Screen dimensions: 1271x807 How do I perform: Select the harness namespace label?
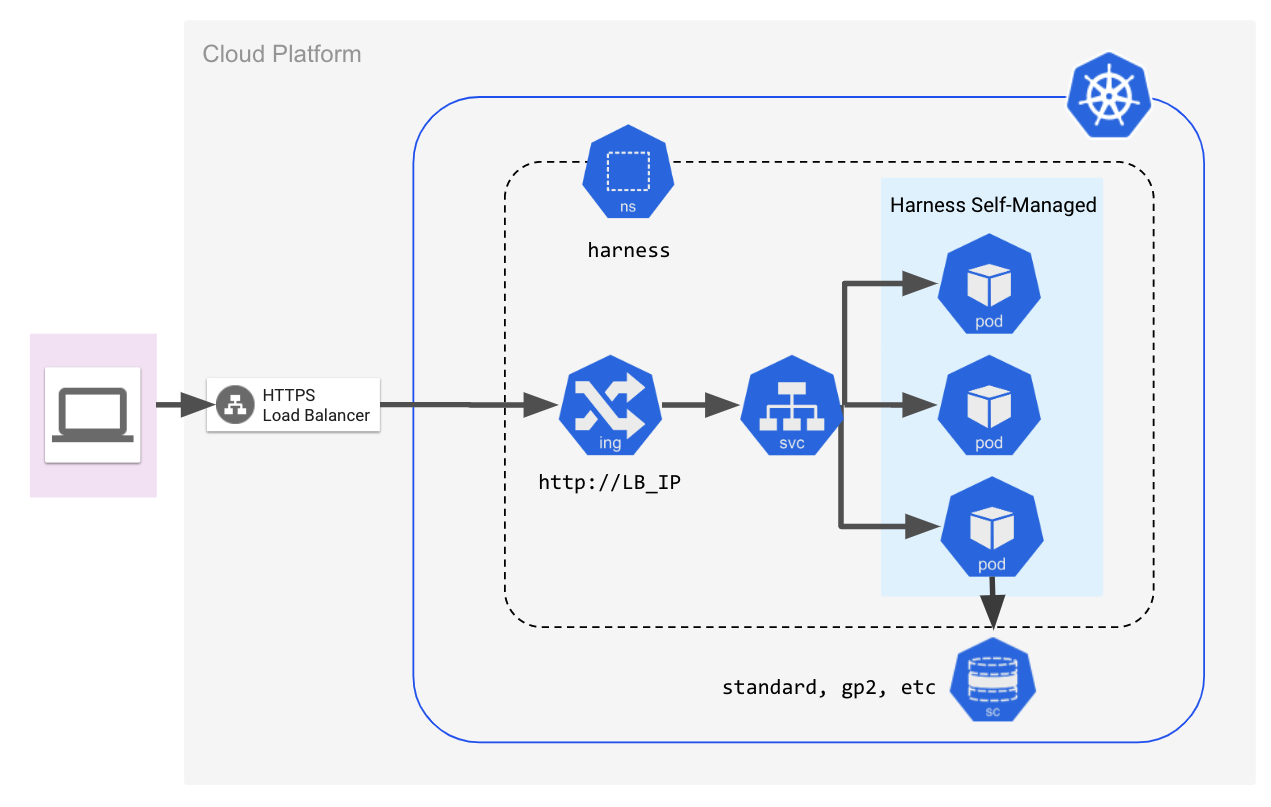[628, 250]
